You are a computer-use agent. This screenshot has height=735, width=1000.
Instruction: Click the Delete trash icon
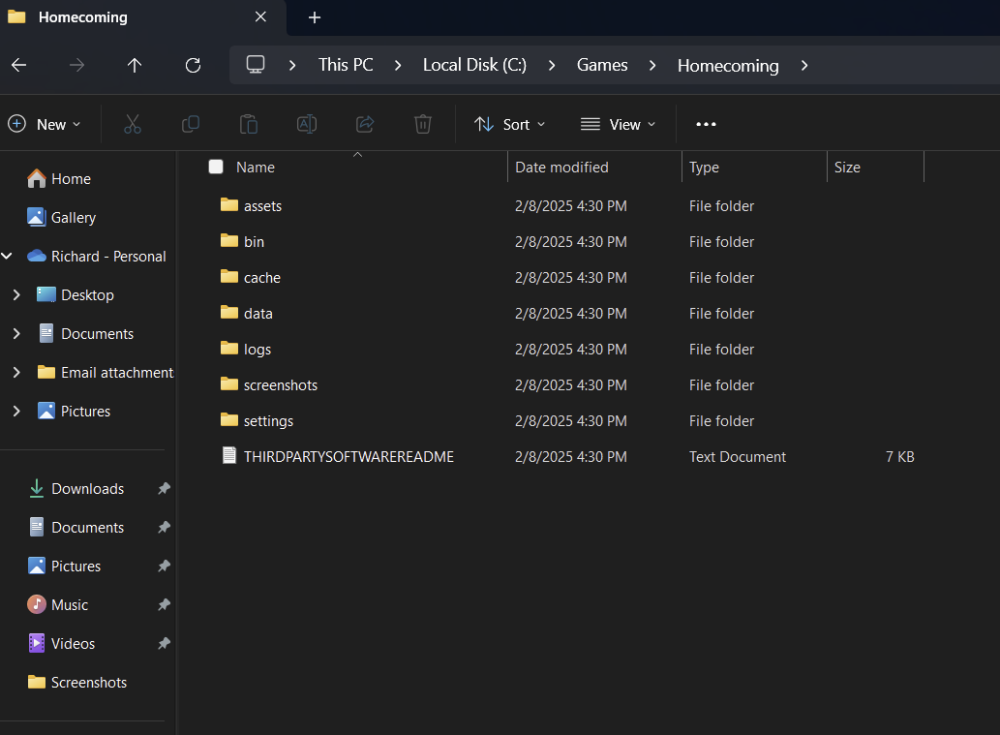click(x=422, y=123)
